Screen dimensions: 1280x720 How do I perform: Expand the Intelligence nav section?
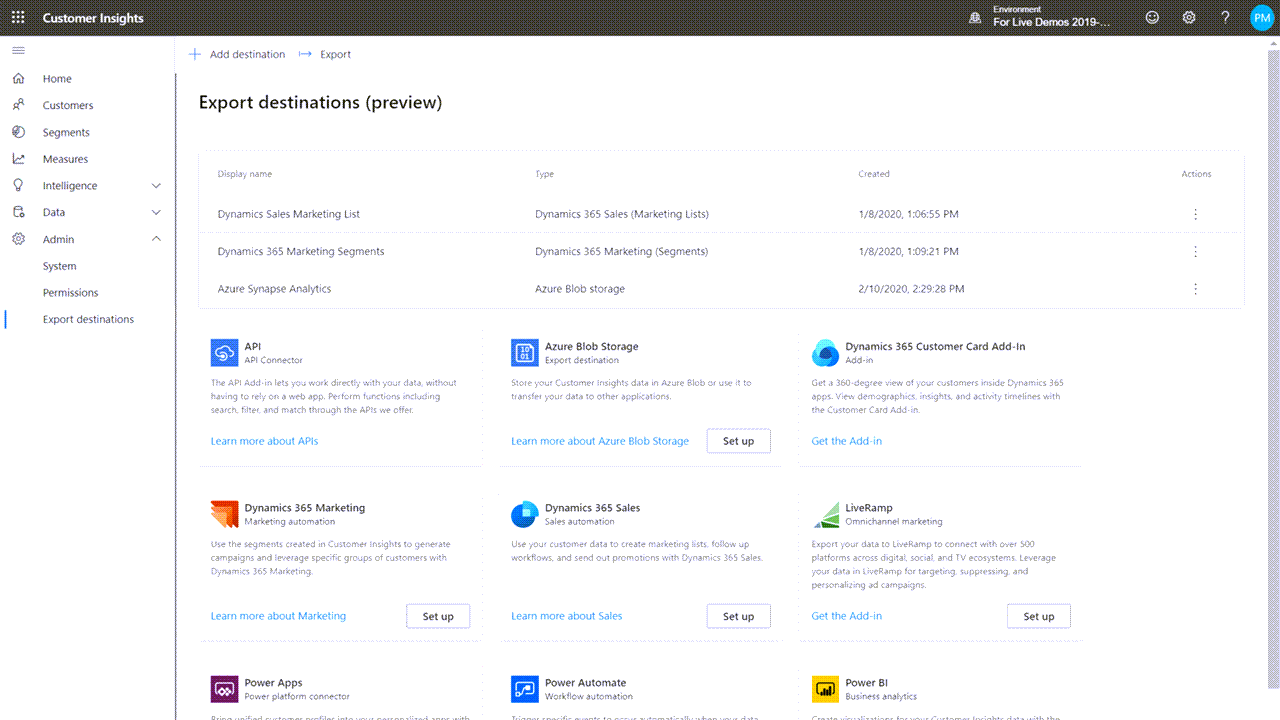[156, 186]
